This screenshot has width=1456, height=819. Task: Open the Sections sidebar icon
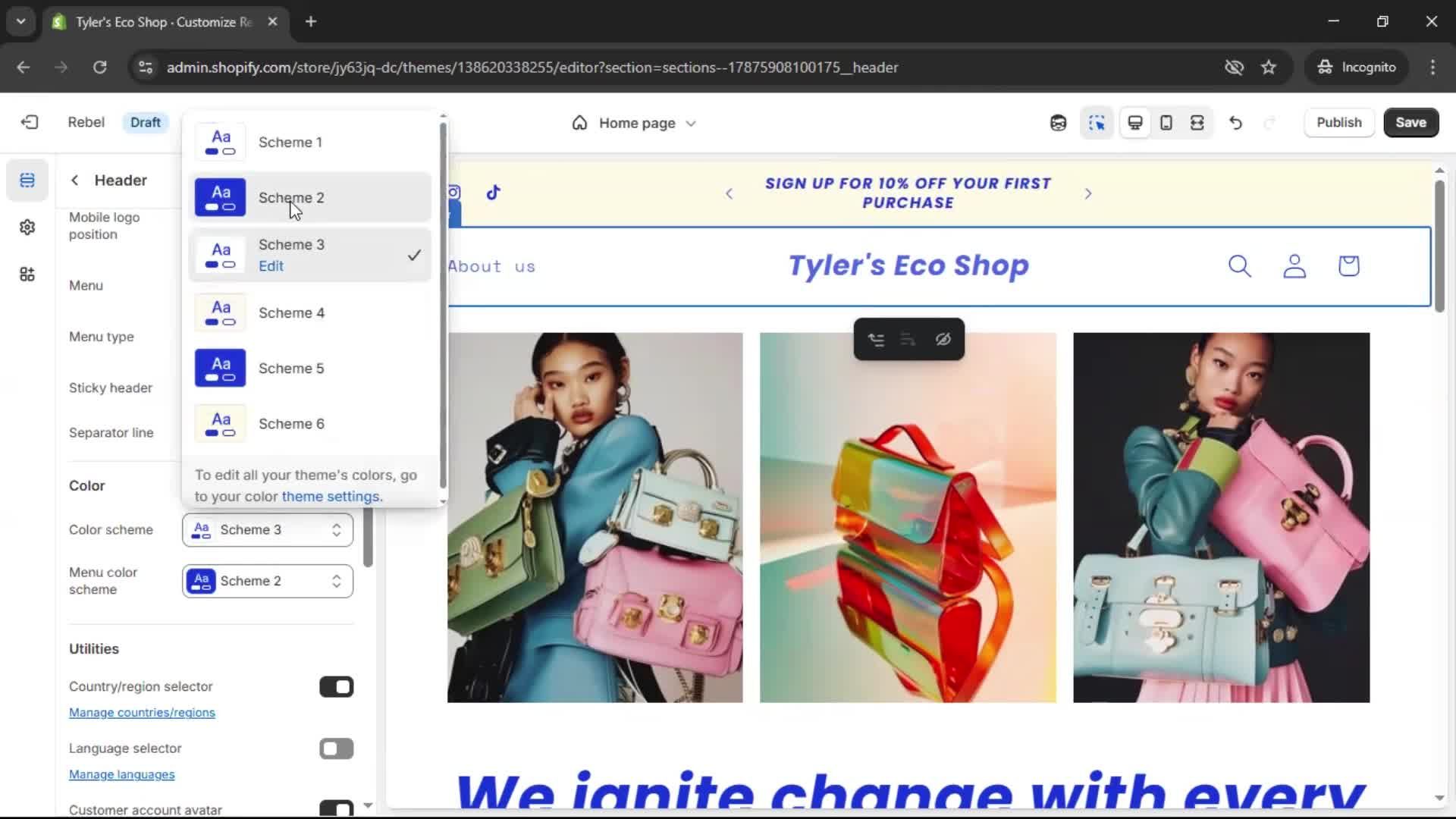click(x=27, y=180)
